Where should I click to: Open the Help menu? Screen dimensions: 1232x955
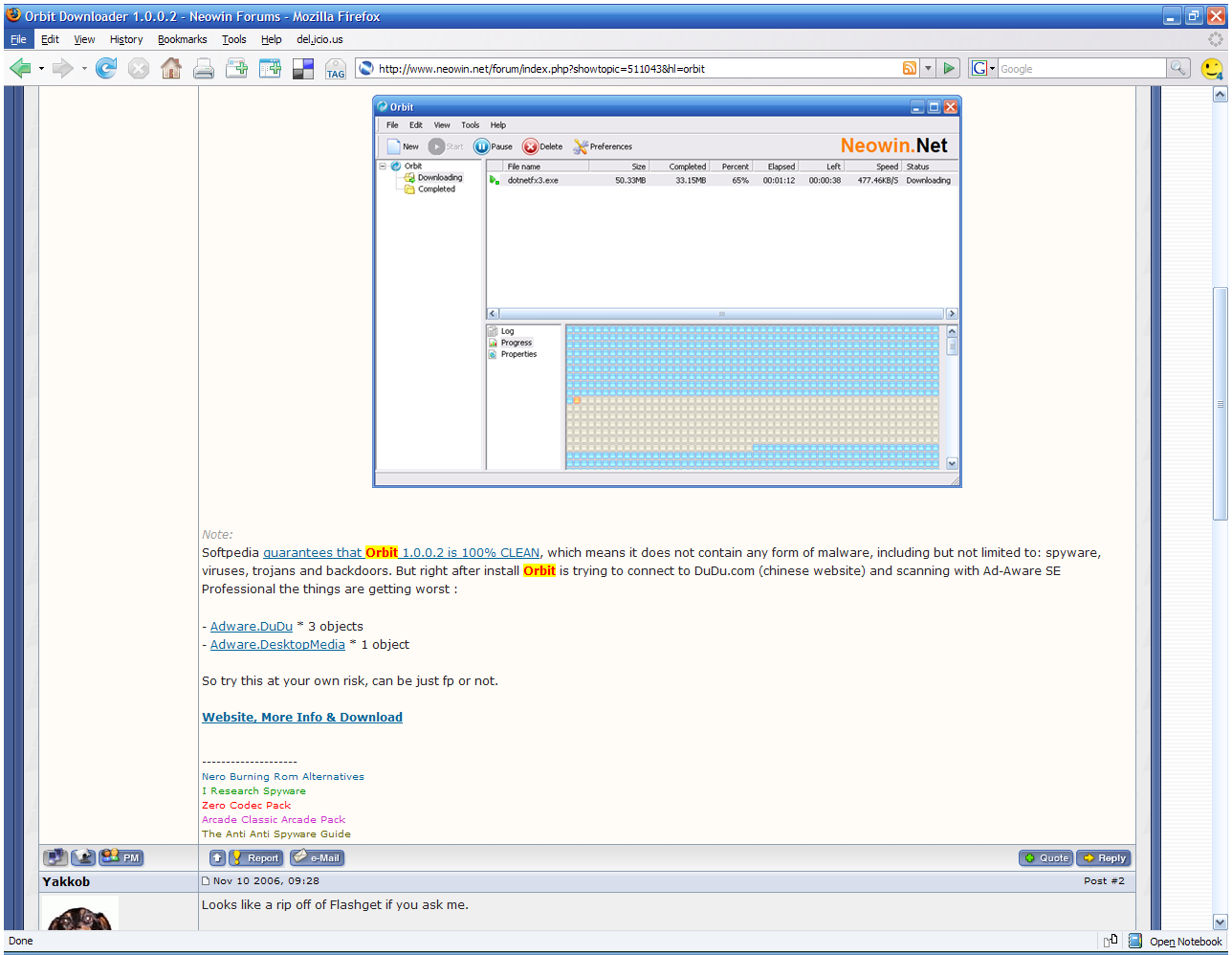(x=271, y=39)
